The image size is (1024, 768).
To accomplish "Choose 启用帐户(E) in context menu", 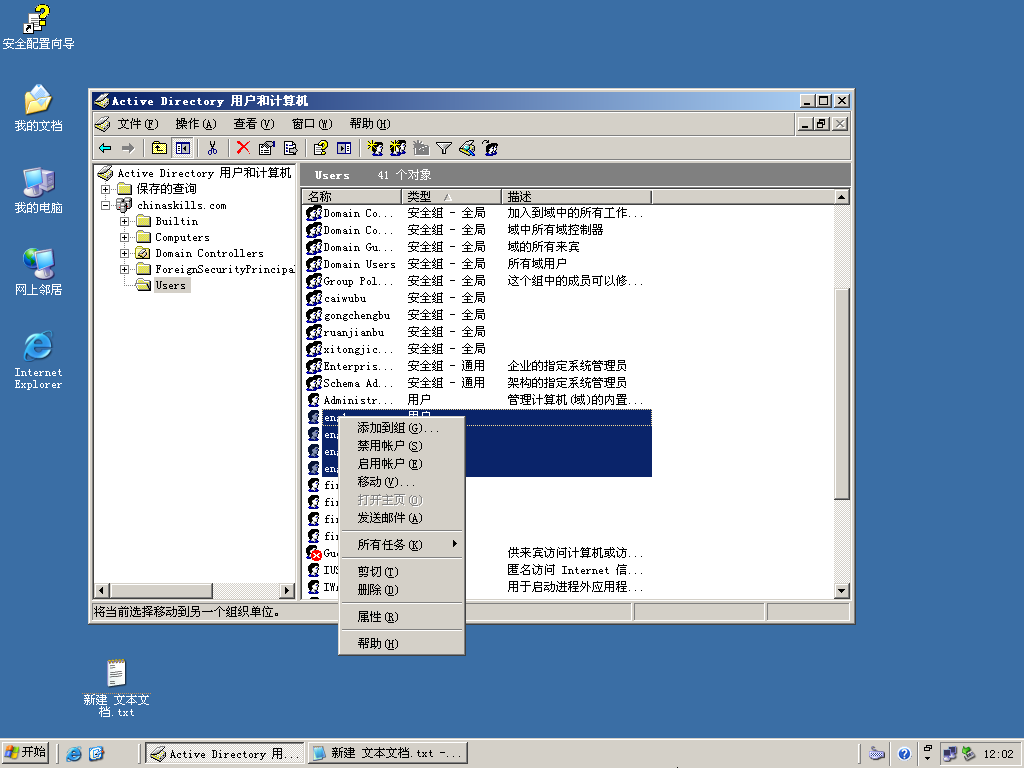I will point(402,464).
